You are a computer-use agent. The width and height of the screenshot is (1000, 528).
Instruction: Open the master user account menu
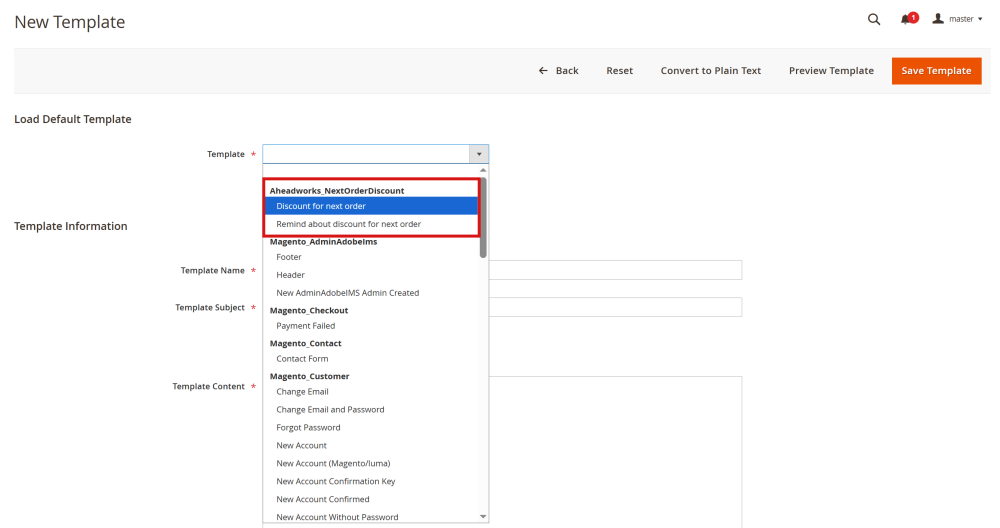pyautogui.click(x=957, y=19)
